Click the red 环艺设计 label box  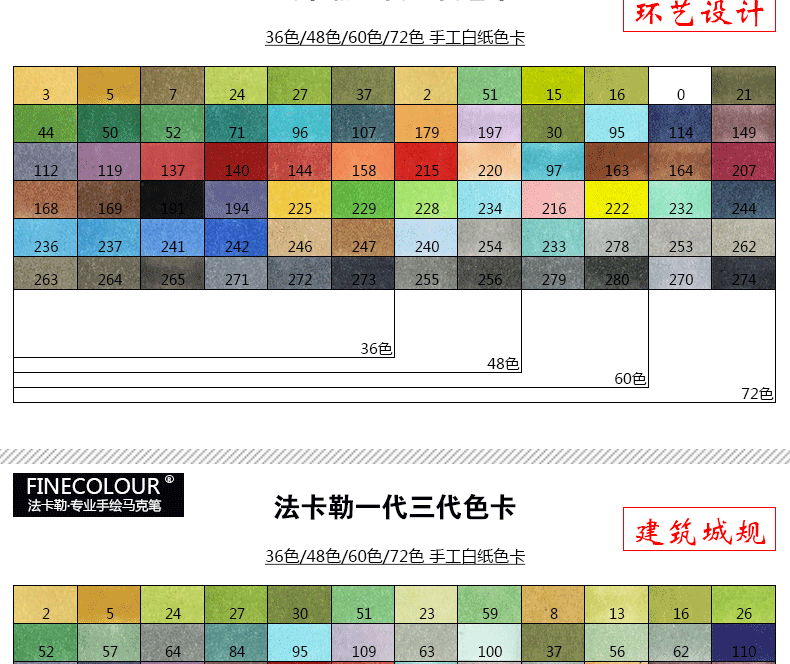[x=699, y=14]
